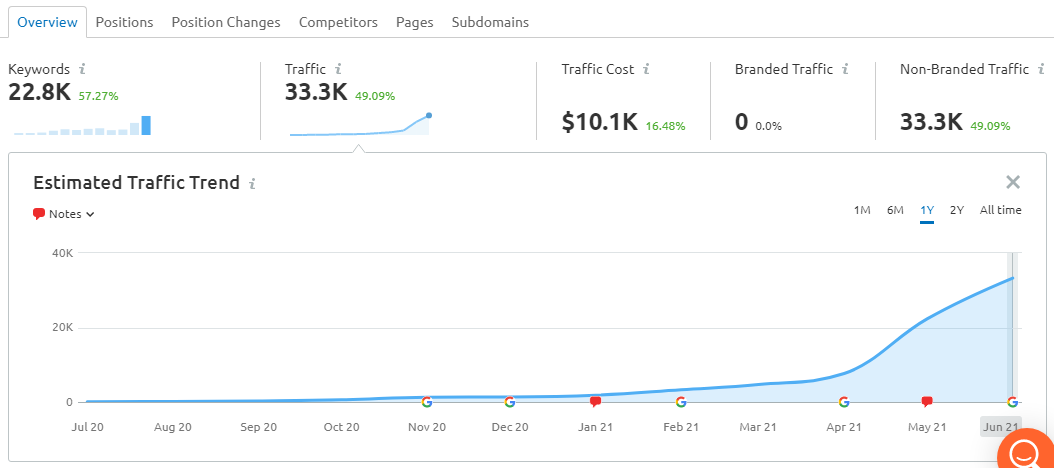Open the red note marker at Jan 21
Image resolution: width=1054 pixels, height=468 pixels.
click(595, 402)
